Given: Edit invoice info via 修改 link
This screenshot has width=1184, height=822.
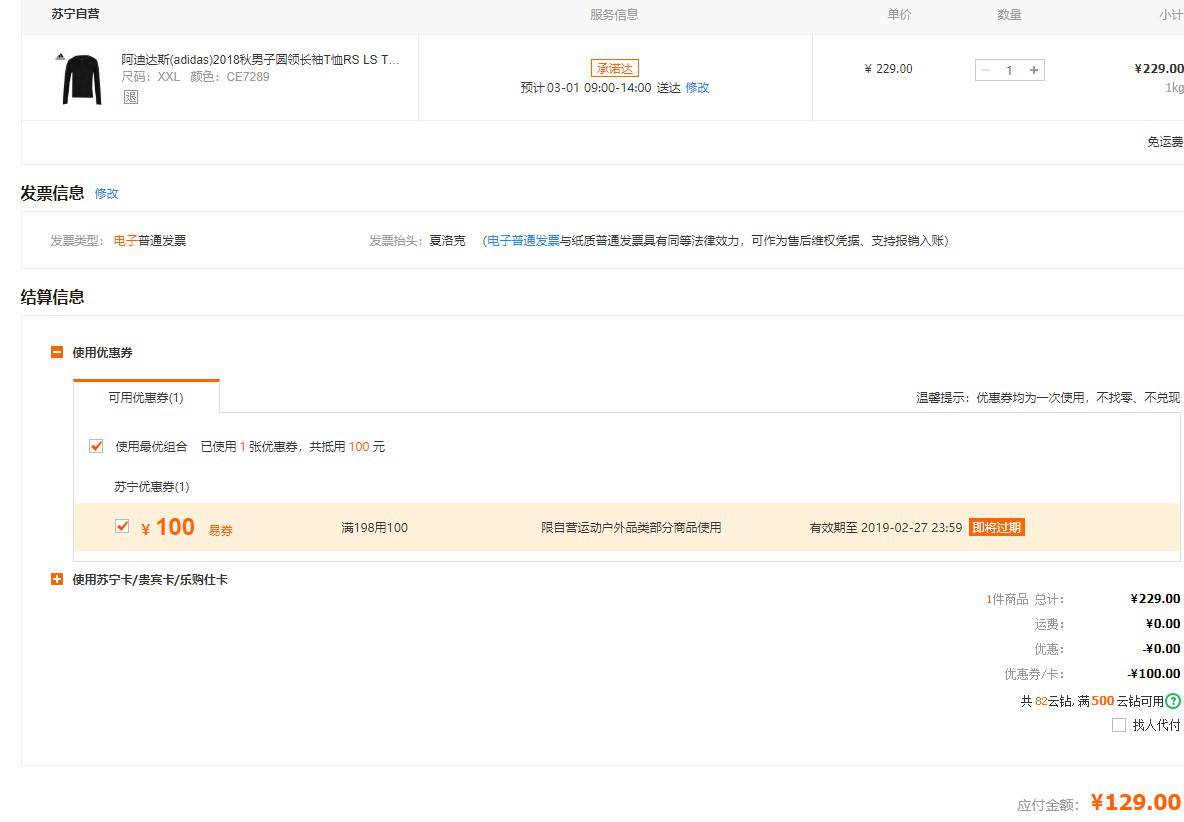Looking at the screenshot, I should (x=106, y=194).
